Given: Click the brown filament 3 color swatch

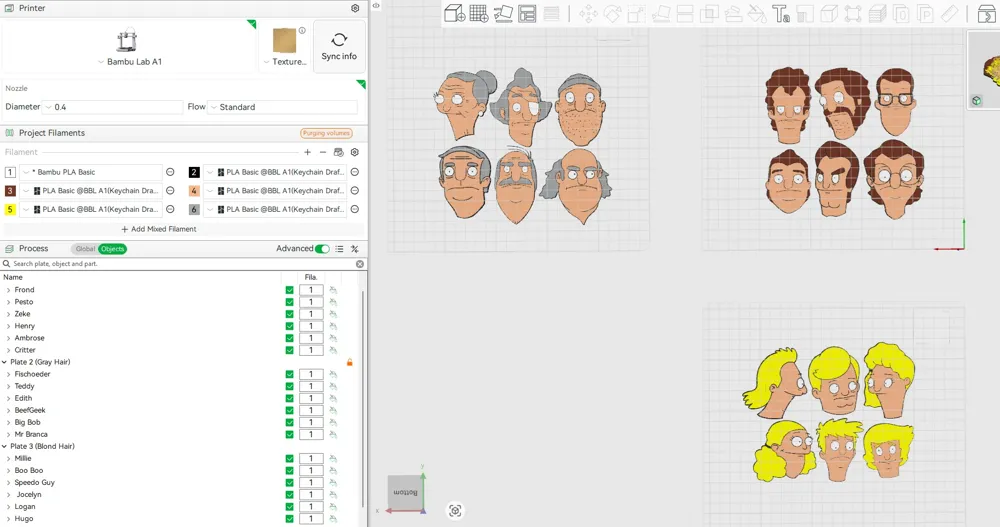Looking at the screenshot, I should pos(10,191).
